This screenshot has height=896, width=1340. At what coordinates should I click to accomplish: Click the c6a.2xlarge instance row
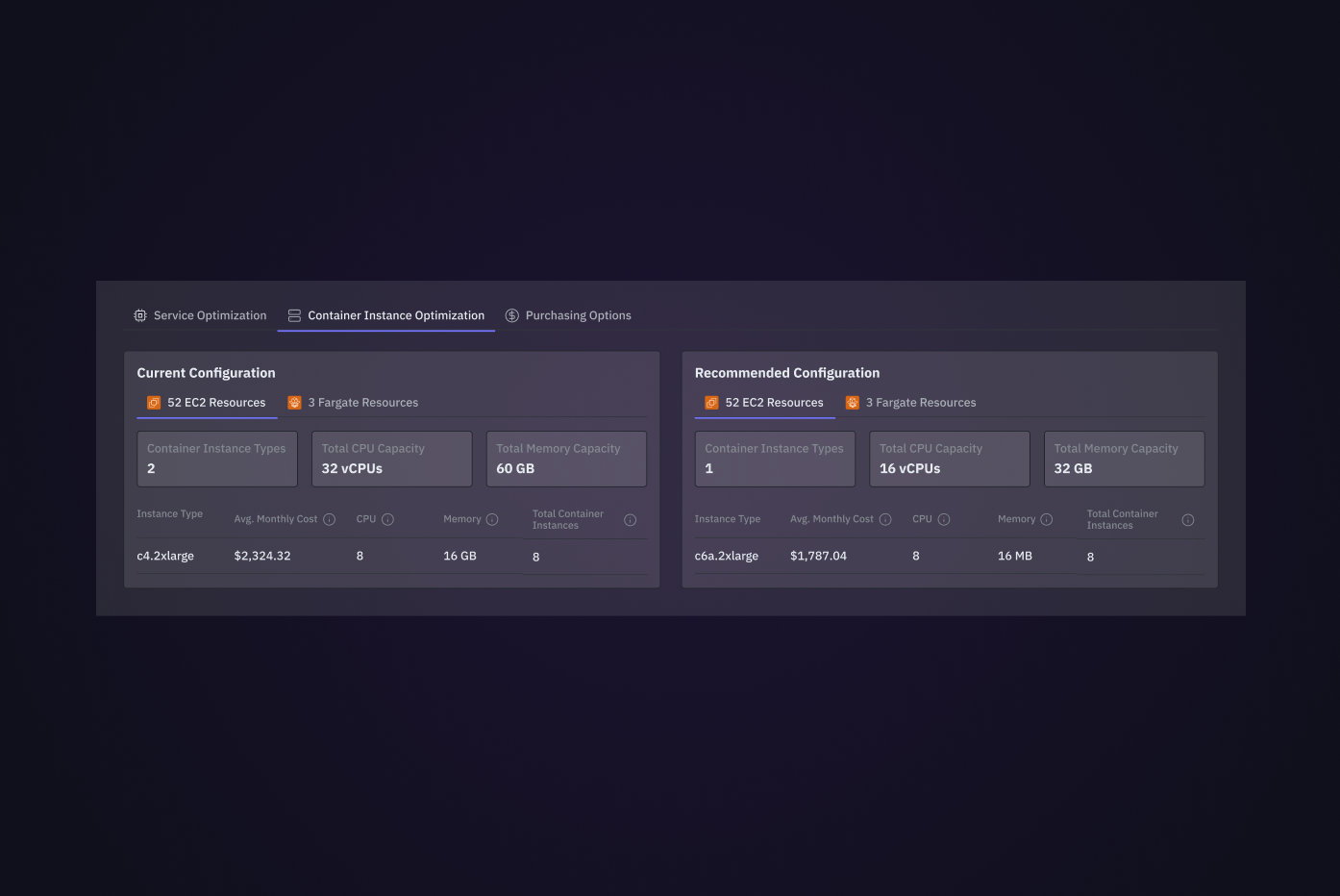coord(950,556)
